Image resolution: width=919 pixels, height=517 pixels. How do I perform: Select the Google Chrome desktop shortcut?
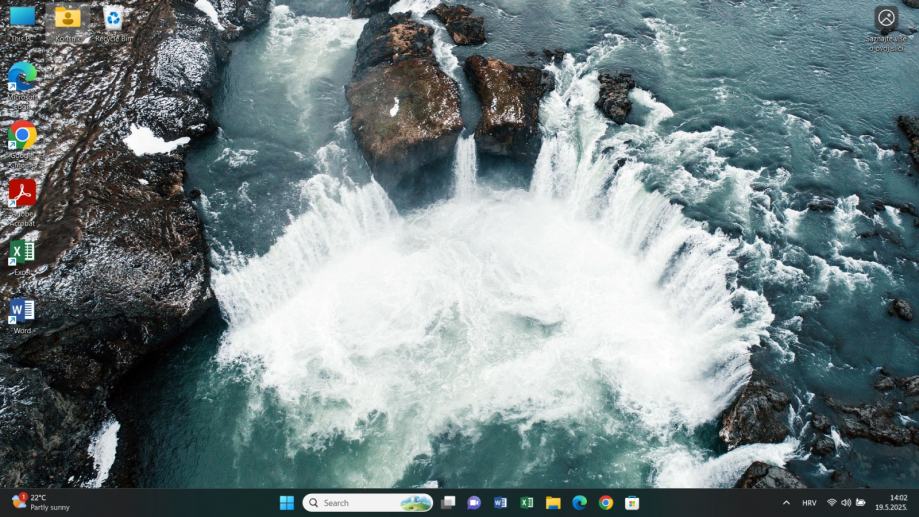[x=22, y=135]
